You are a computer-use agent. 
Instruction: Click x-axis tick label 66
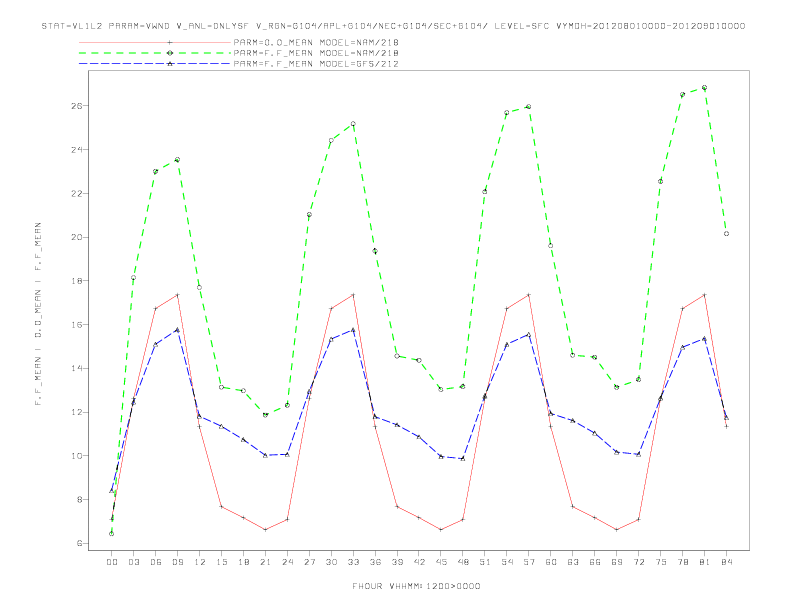pyautogui.click(x=595, y=562)
